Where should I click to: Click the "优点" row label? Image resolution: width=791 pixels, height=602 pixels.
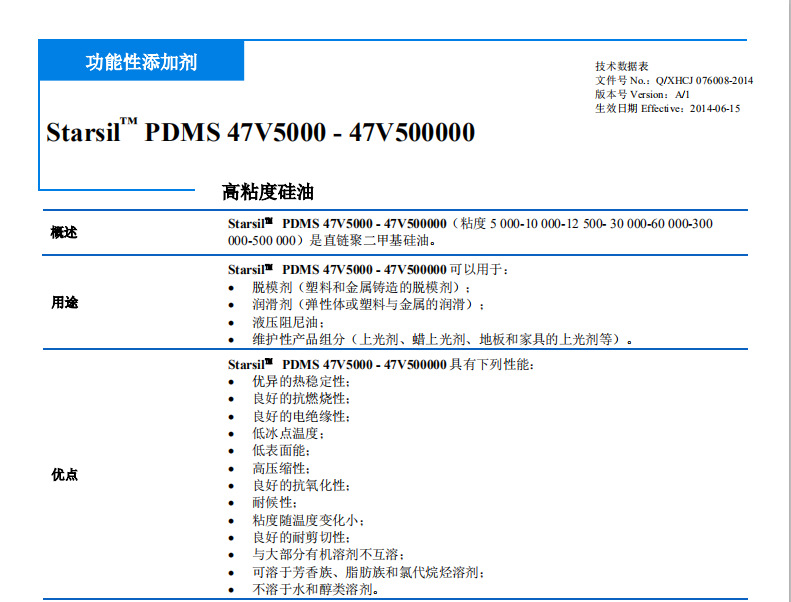64,474
